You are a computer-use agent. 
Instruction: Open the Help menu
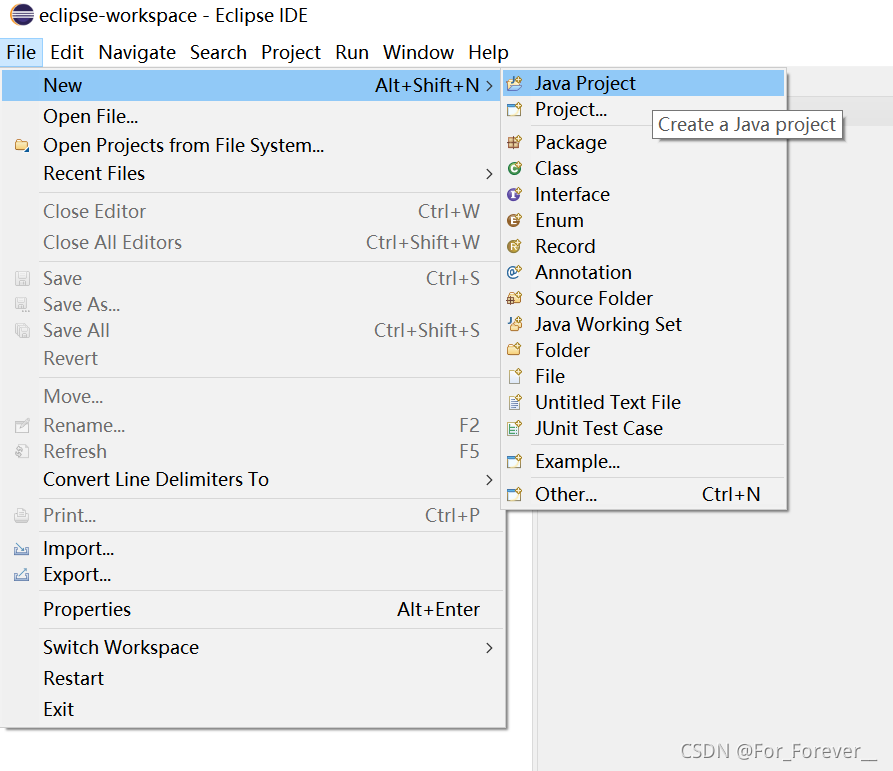coord(488,52)
